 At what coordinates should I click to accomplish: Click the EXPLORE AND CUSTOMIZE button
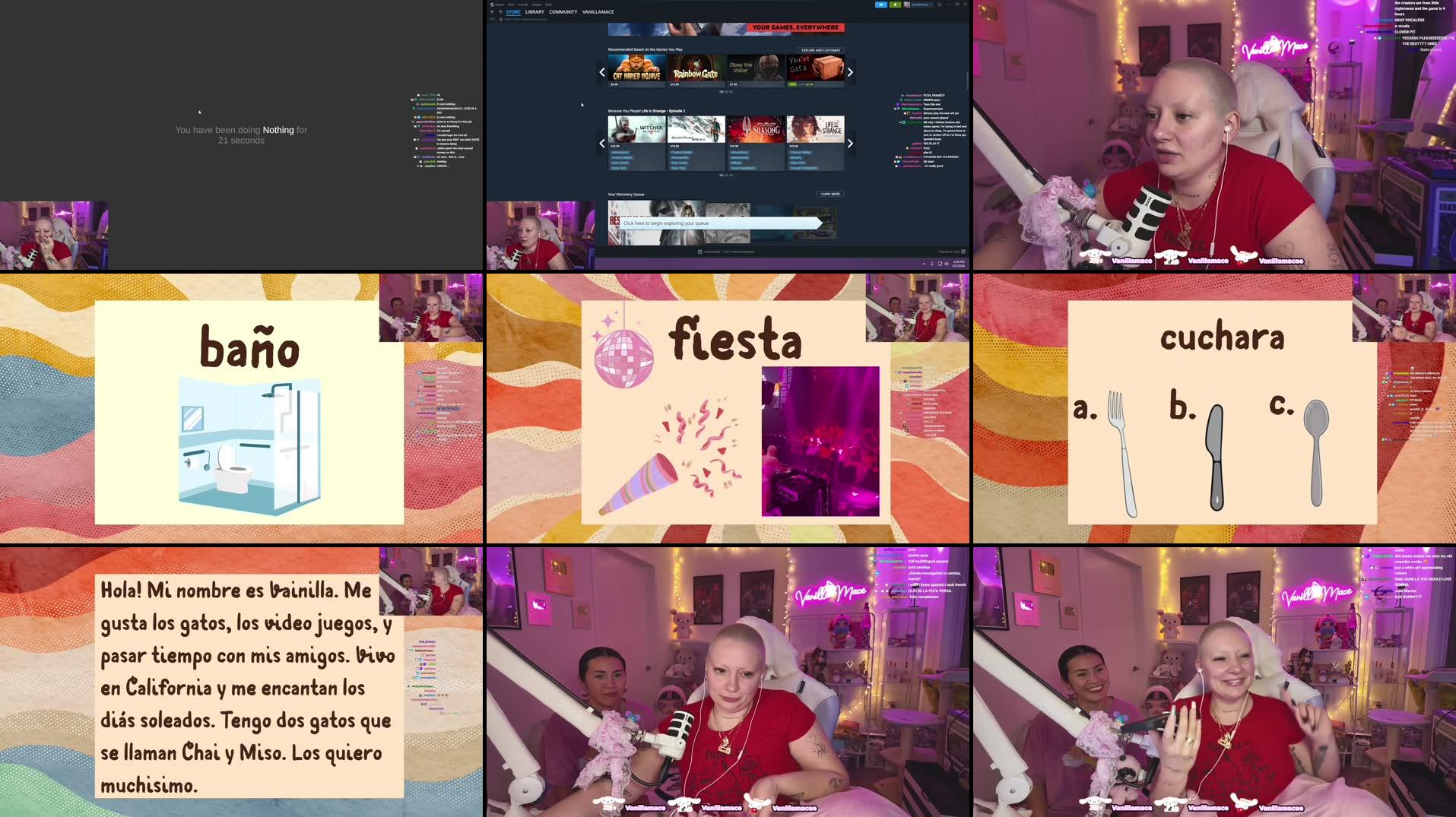(821, 50)
